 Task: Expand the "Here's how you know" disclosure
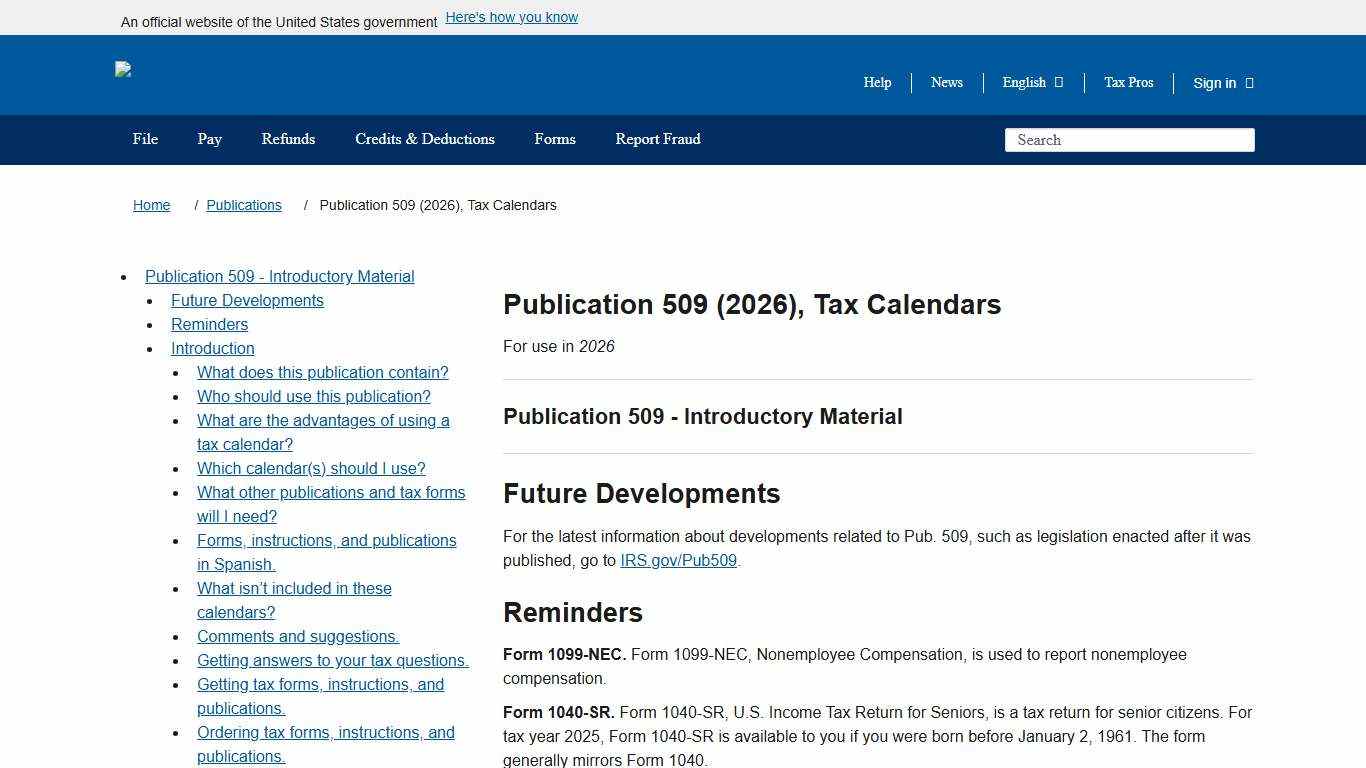pyautogui.click(x=511, y=17)
